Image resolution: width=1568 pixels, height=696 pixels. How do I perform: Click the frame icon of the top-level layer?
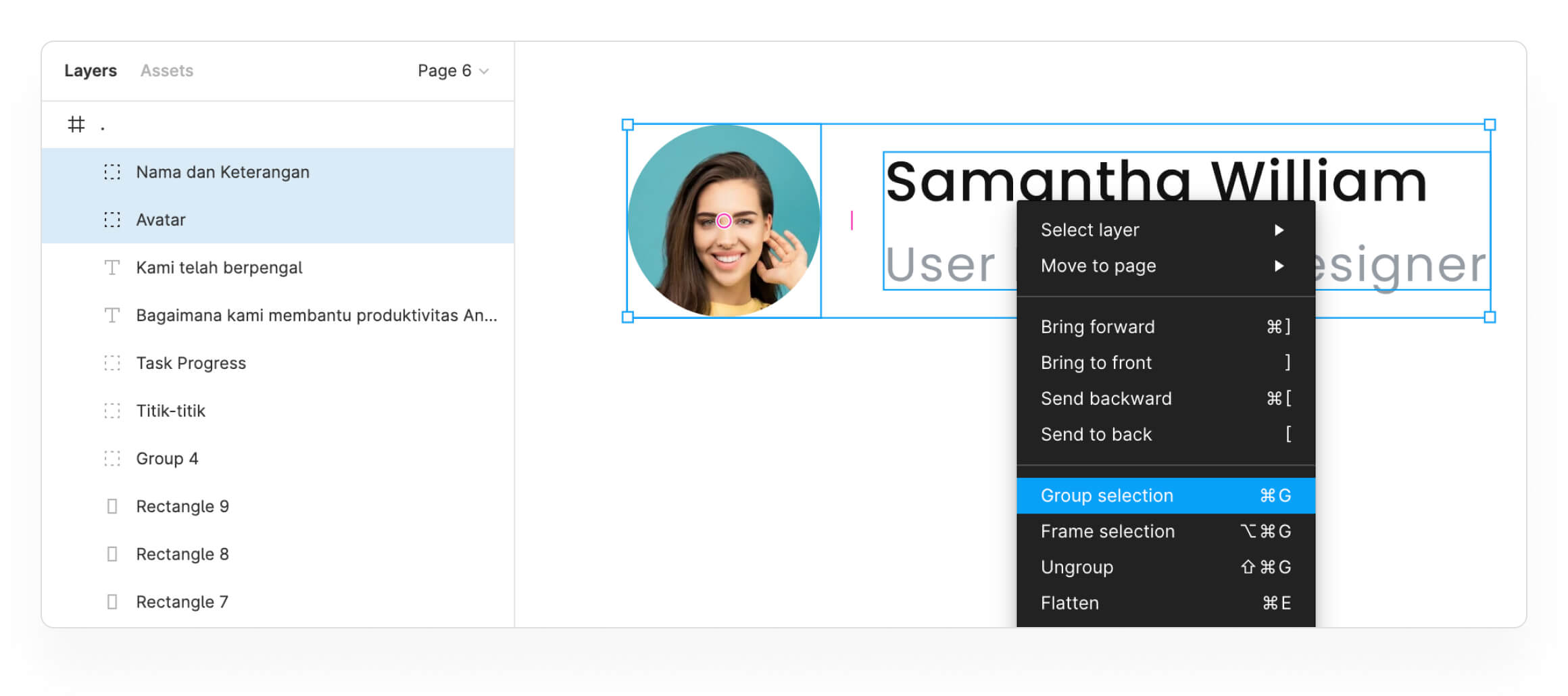tap(76, 124)
